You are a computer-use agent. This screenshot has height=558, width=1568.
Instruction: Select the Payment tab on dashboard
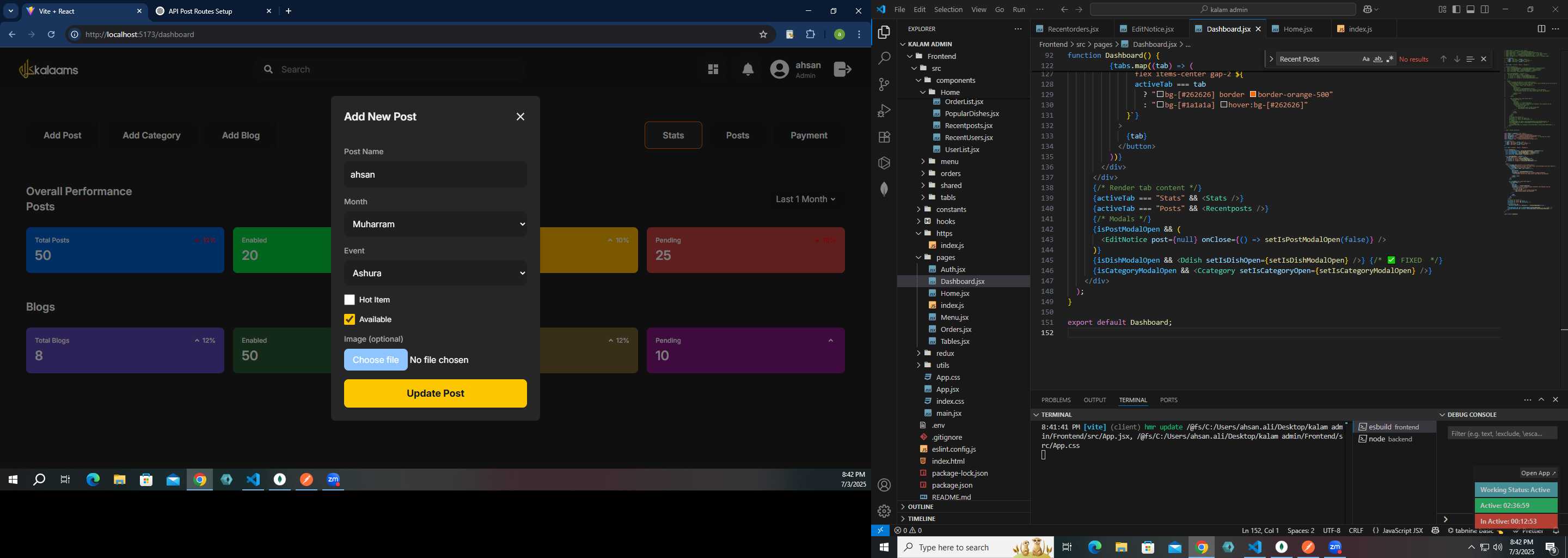808,135
